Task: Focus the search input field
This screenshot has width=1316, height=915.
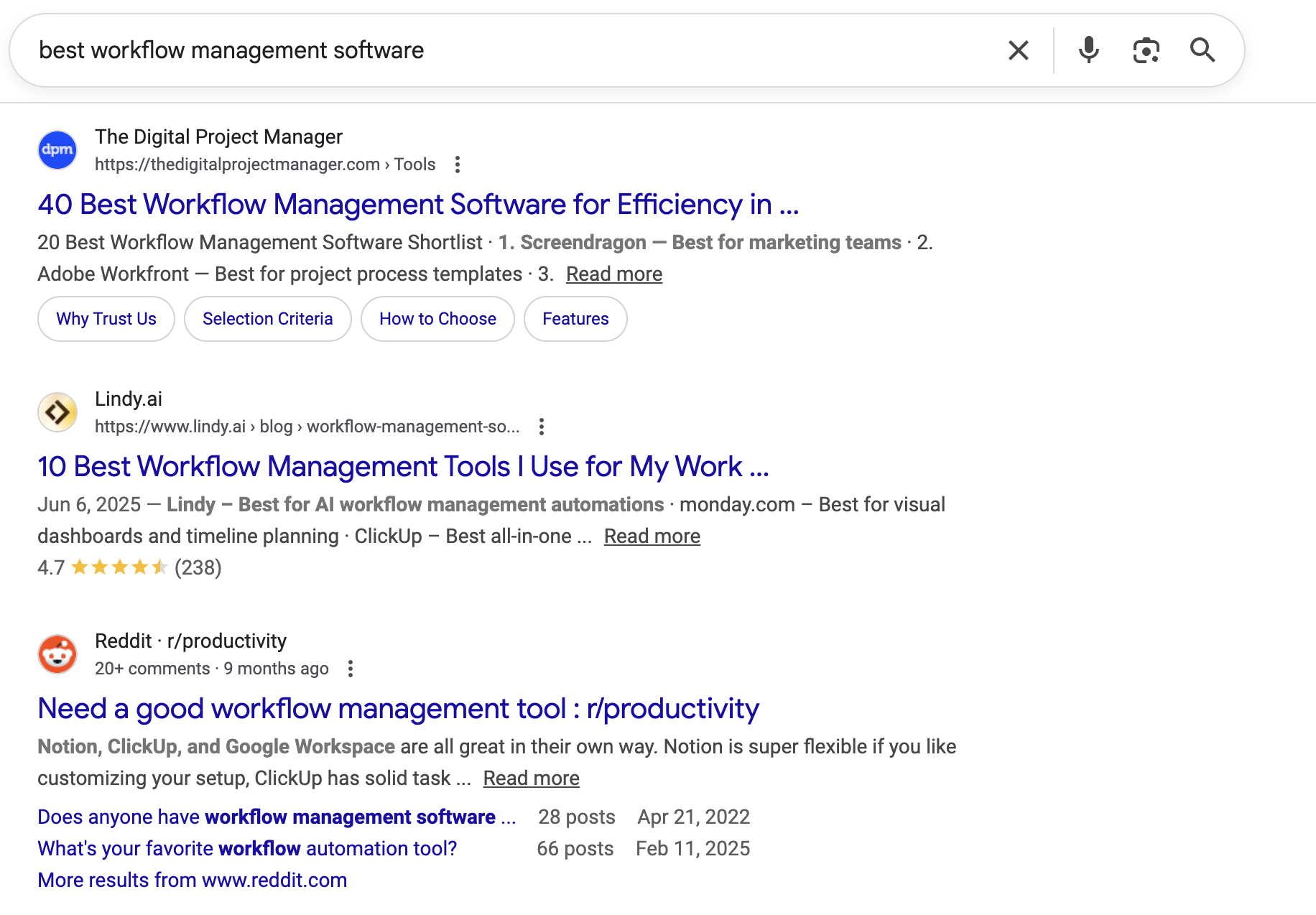Action: (x=503, y=51)
